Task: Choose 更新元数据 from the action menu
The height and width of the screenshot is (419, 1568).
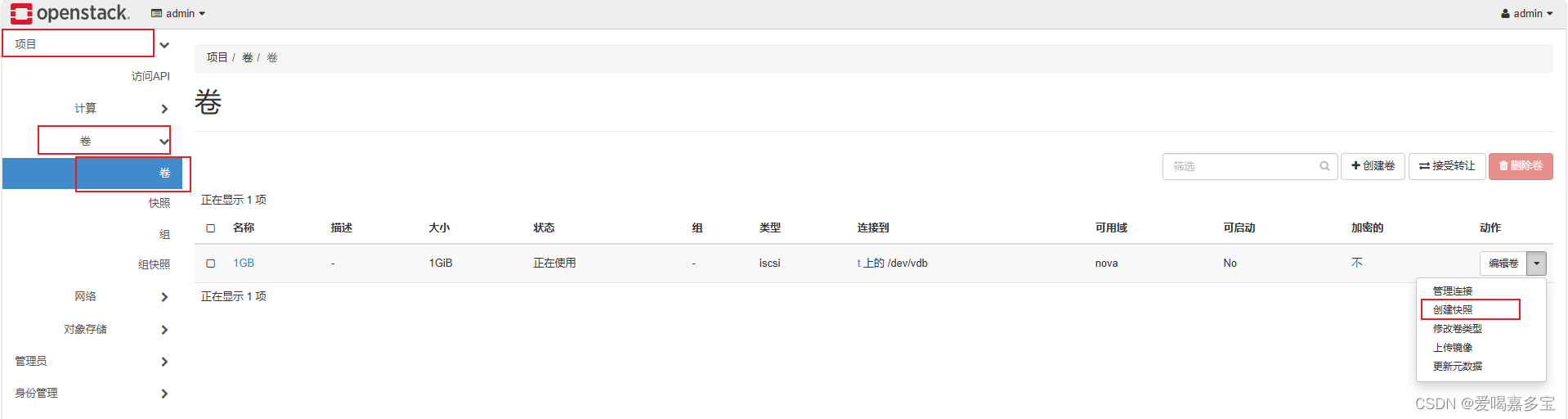Action: coord(1457,366)
